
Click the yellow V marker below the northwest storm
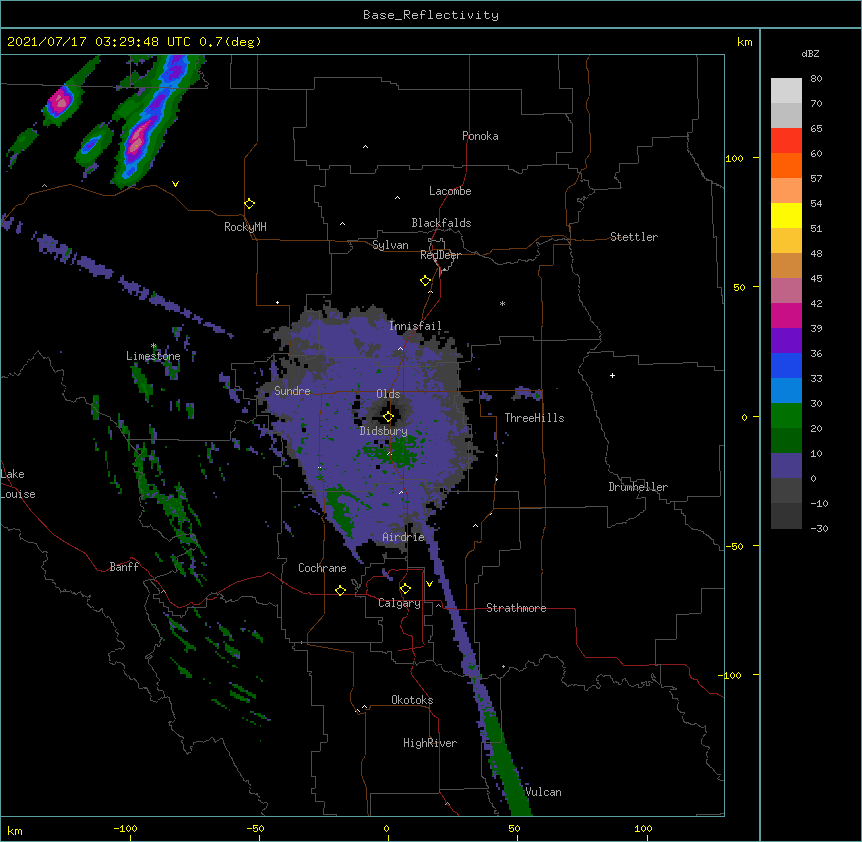pyautogui.click(x=175, y=184)
